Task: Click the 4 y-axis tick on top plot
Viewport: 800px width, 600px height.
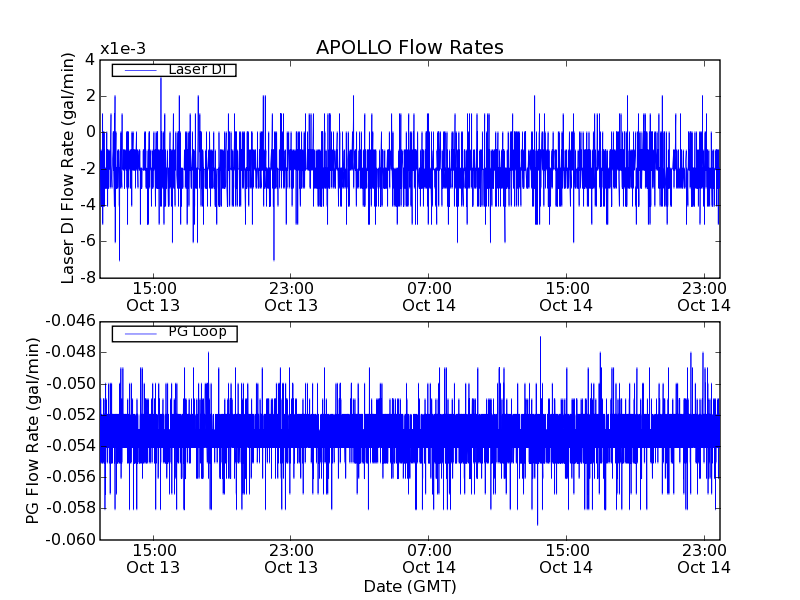Action: coord(90,59)
